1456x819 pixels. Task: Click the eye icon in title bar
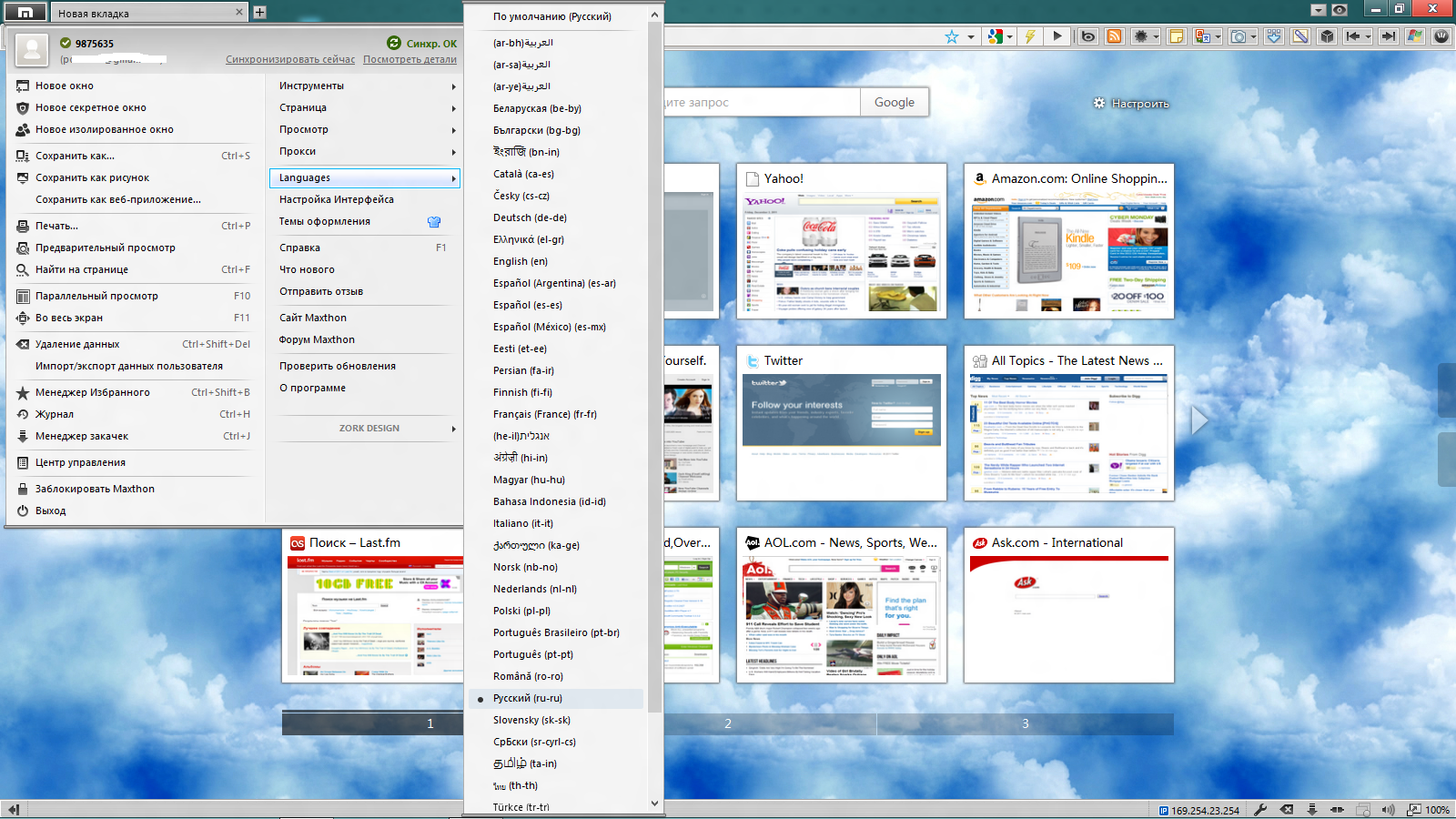tap(1340, 10)
